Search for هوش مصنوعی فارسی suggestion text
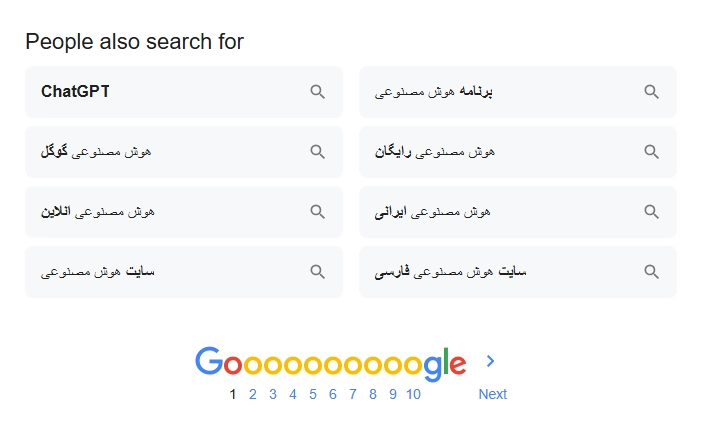The image size is (706, 425). (450, 272)
